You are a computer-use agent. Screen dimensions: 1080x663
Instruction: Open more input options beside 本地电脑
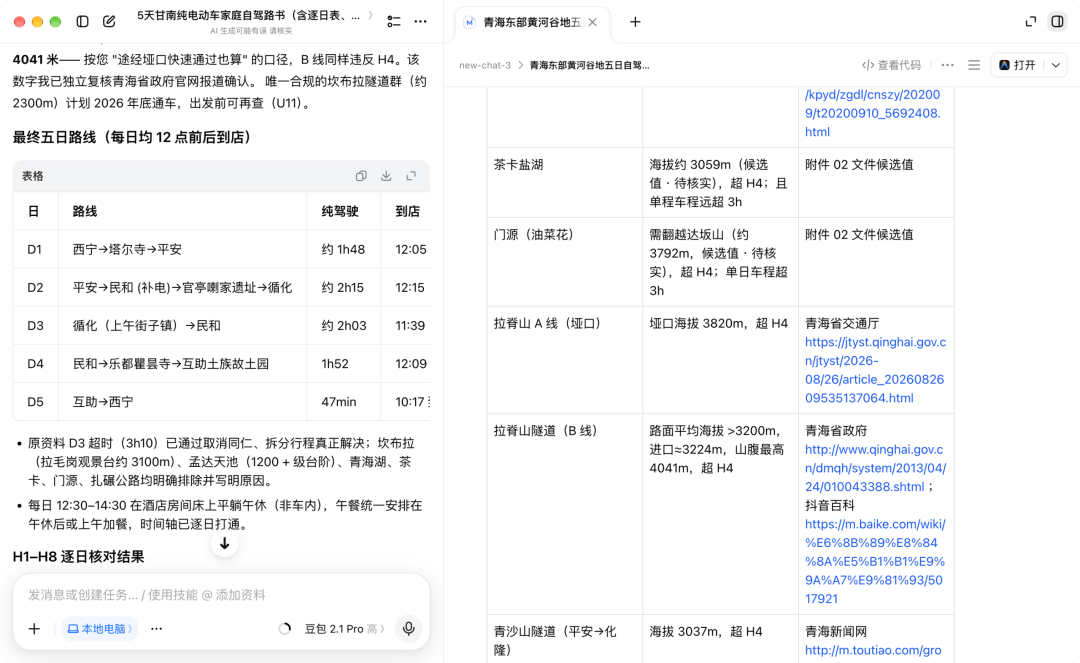(x=156, y=629)
